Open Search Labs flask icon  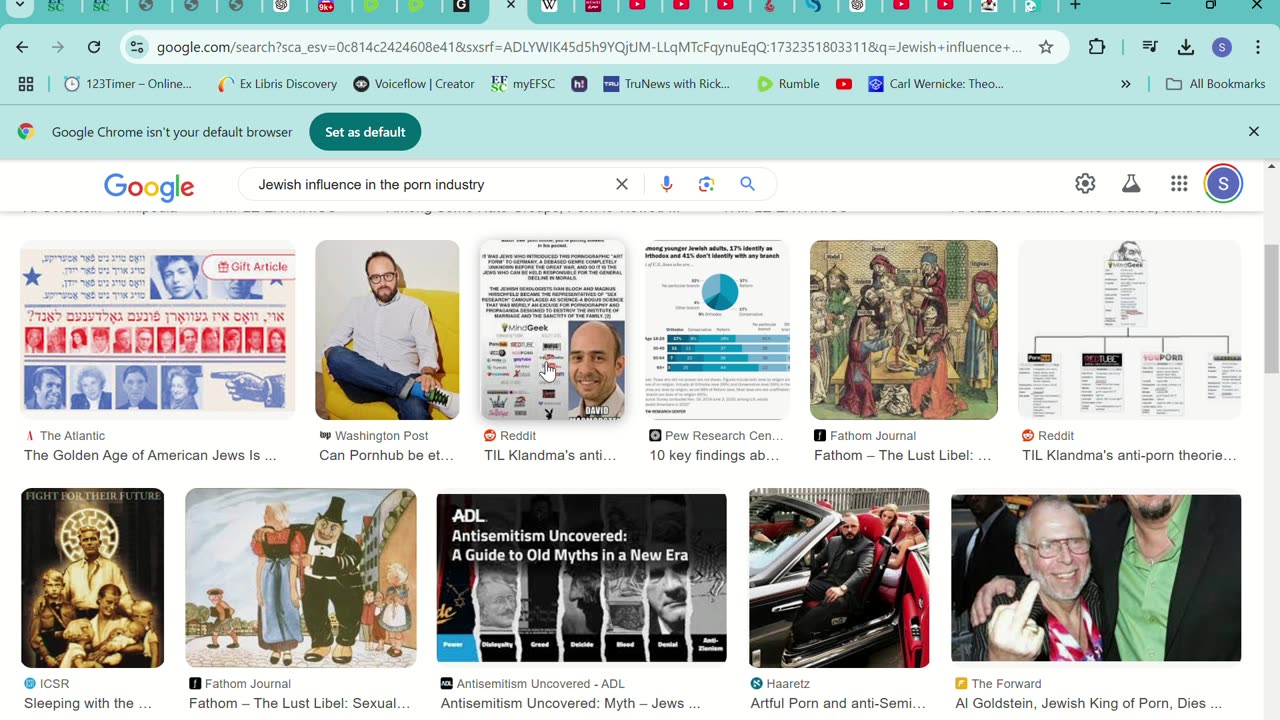tap(1131, 184)
